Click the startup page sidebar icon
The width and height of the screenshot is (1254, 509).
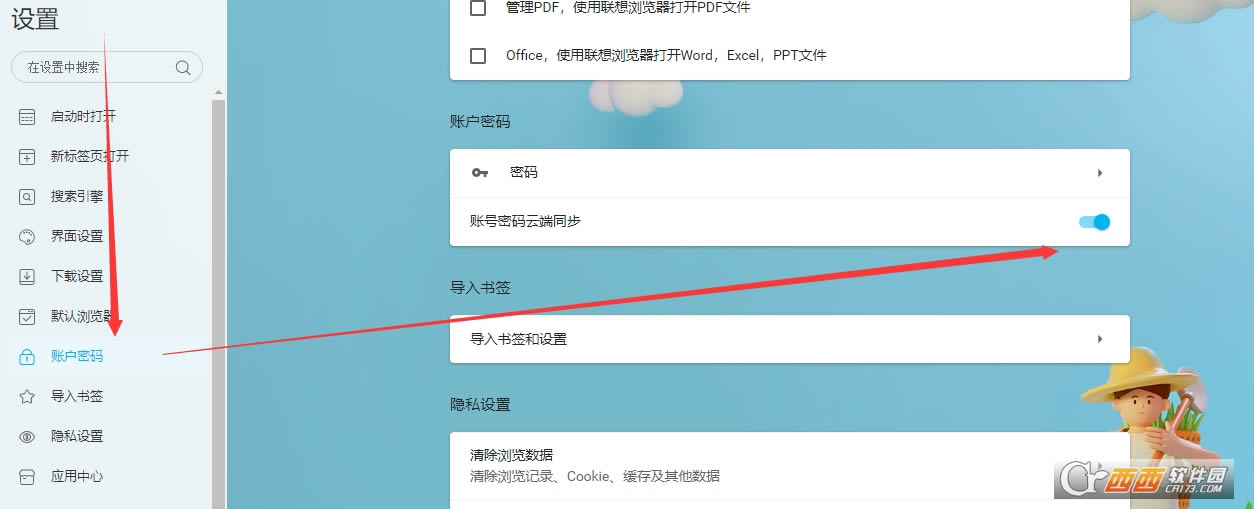pos(28,117)
